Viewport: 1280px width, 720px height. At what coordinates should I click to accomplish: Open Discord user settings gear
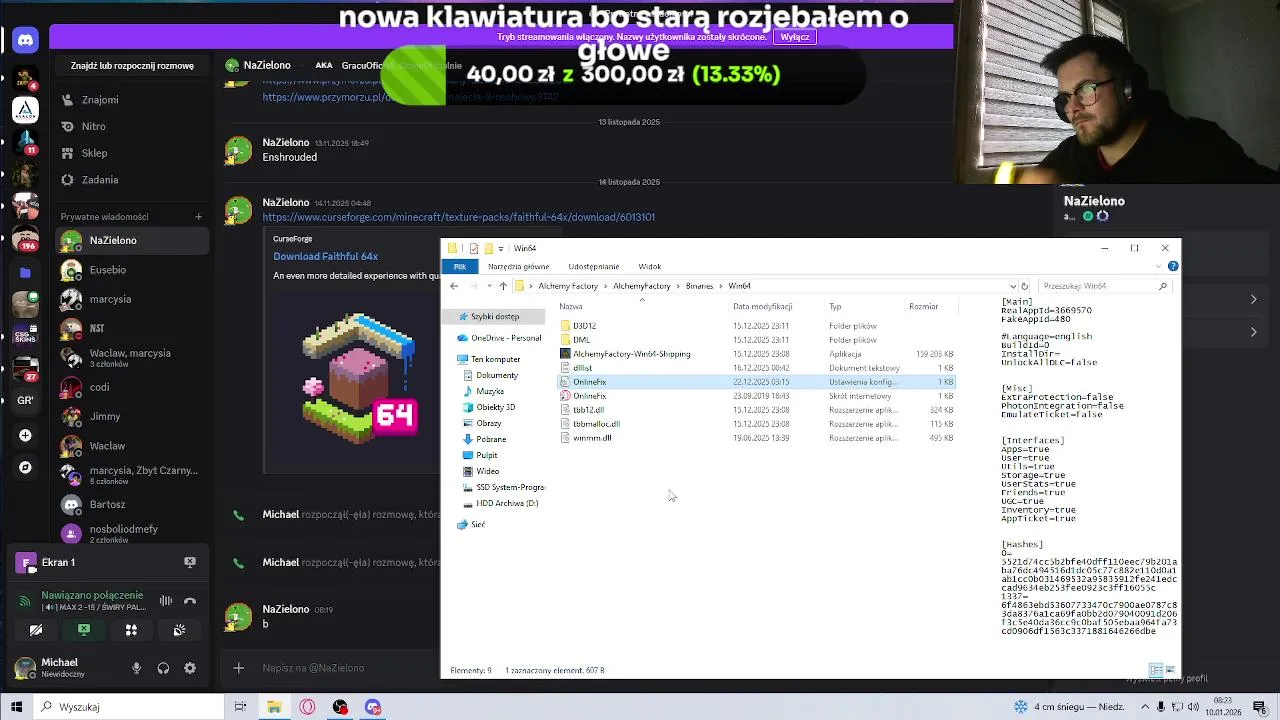pyautogui.click(x=190, y=668)
